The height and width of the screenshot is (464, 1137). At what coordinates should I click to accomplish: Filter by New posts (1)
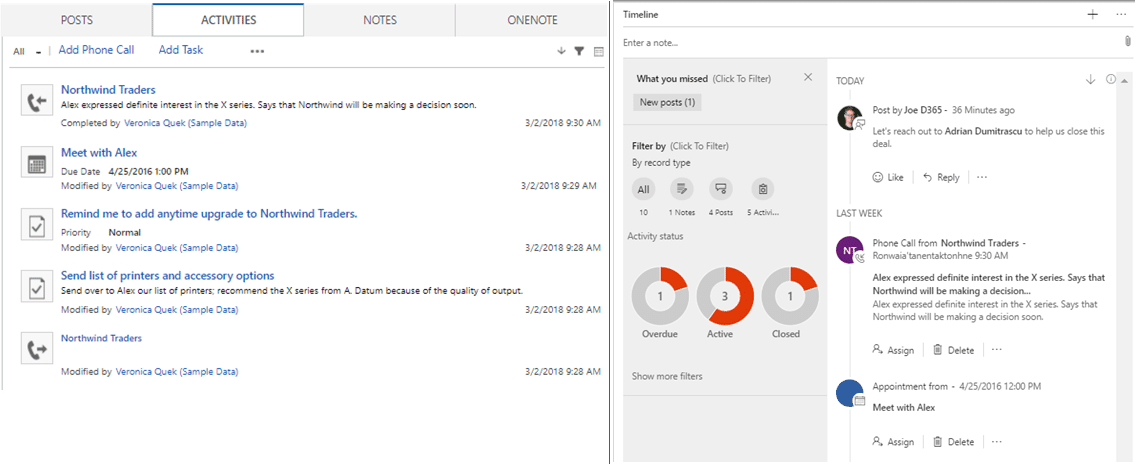(x=667, y=102)
